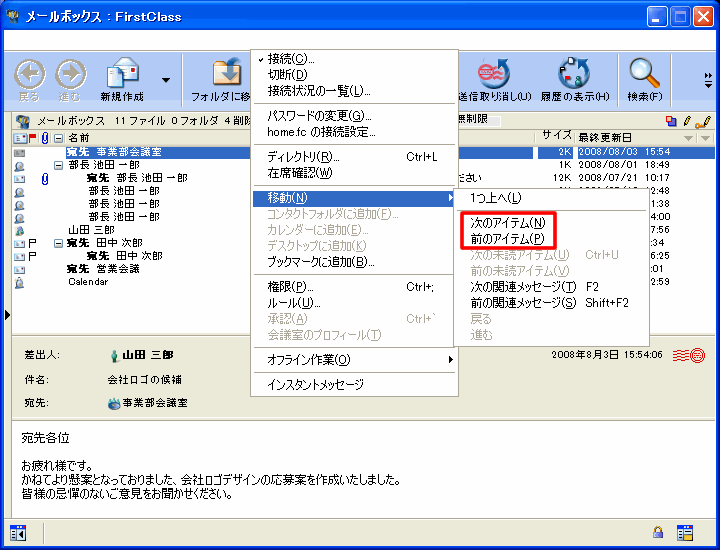The height and width of the screenshot is (550, 720).
Task: Click the pencil icon above the list header
Action: point(703,121)
